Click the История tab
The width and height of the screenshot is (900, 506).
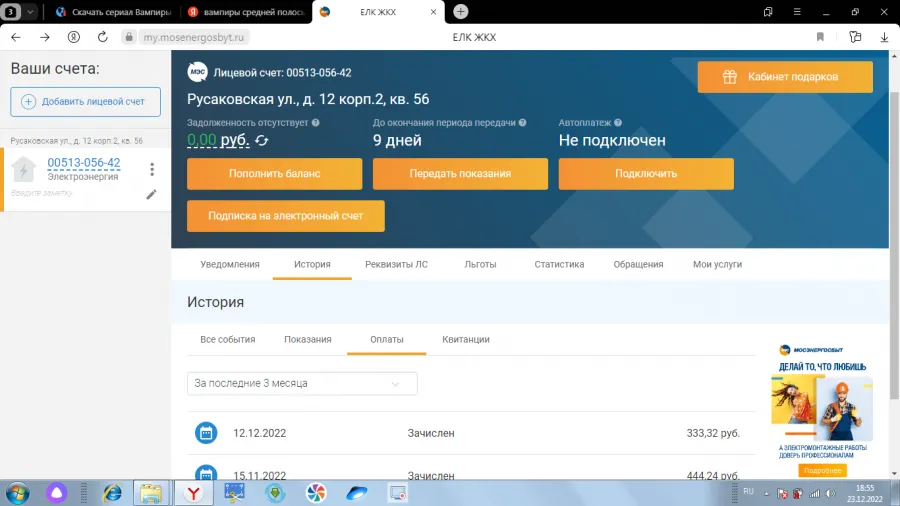tap(312, 264)
